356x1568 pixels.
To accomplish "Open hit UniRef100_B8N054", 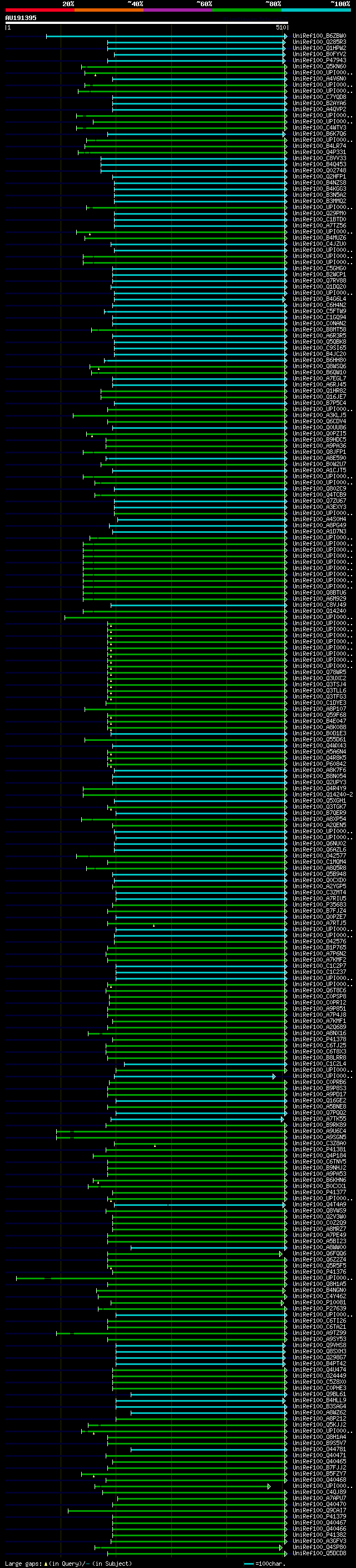I will point(319,776).
